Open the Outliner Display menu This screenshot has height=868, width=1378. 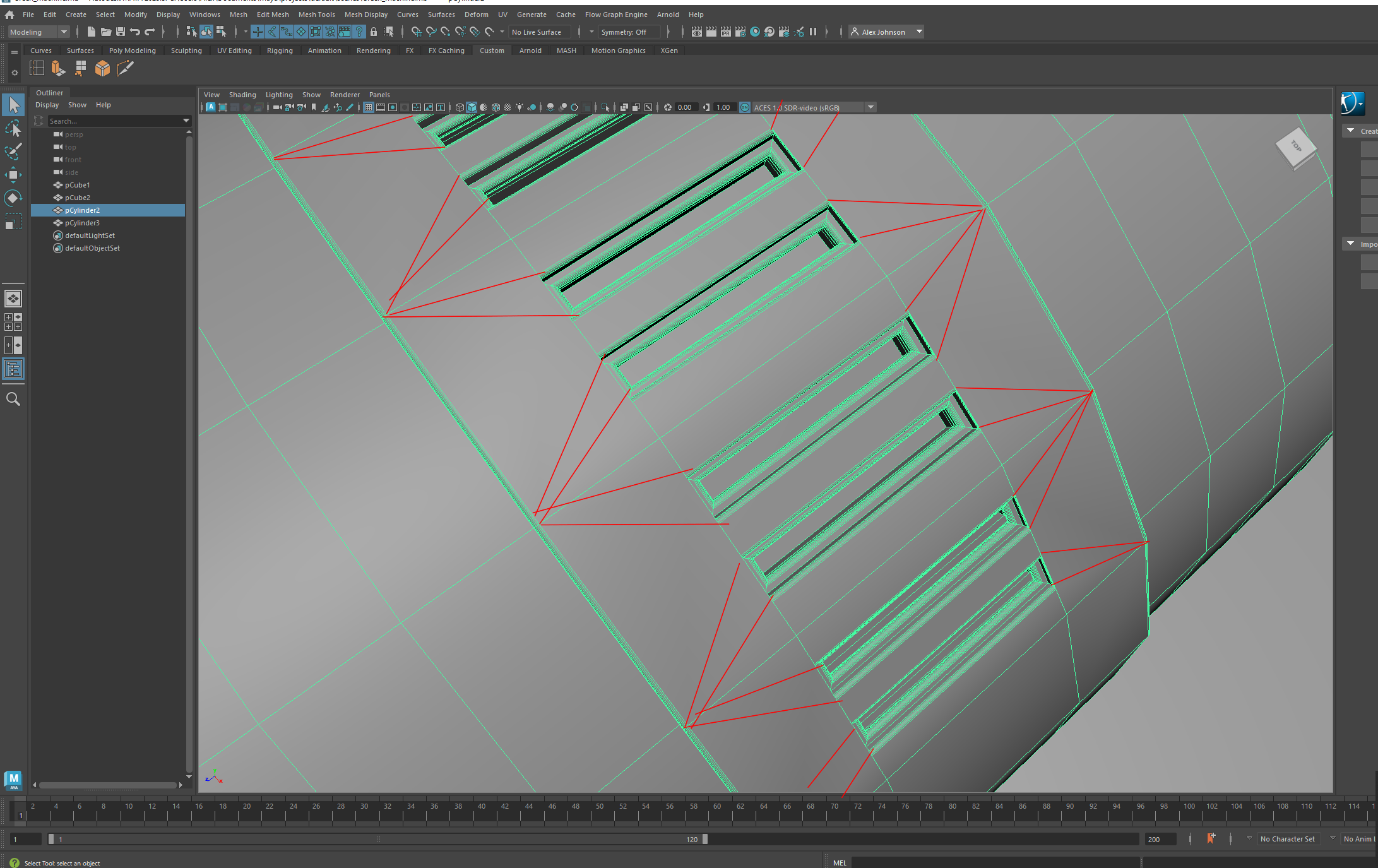click(x=47, y=105)
